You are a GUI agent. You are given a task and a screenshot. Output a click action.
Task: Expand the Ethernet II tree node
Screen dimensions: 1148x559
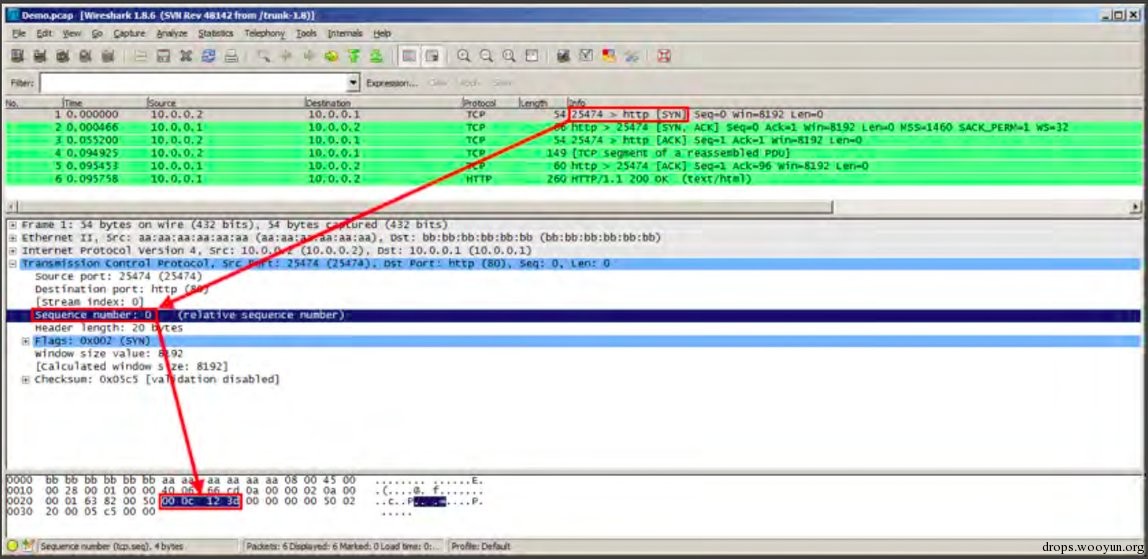click(13, 238)
